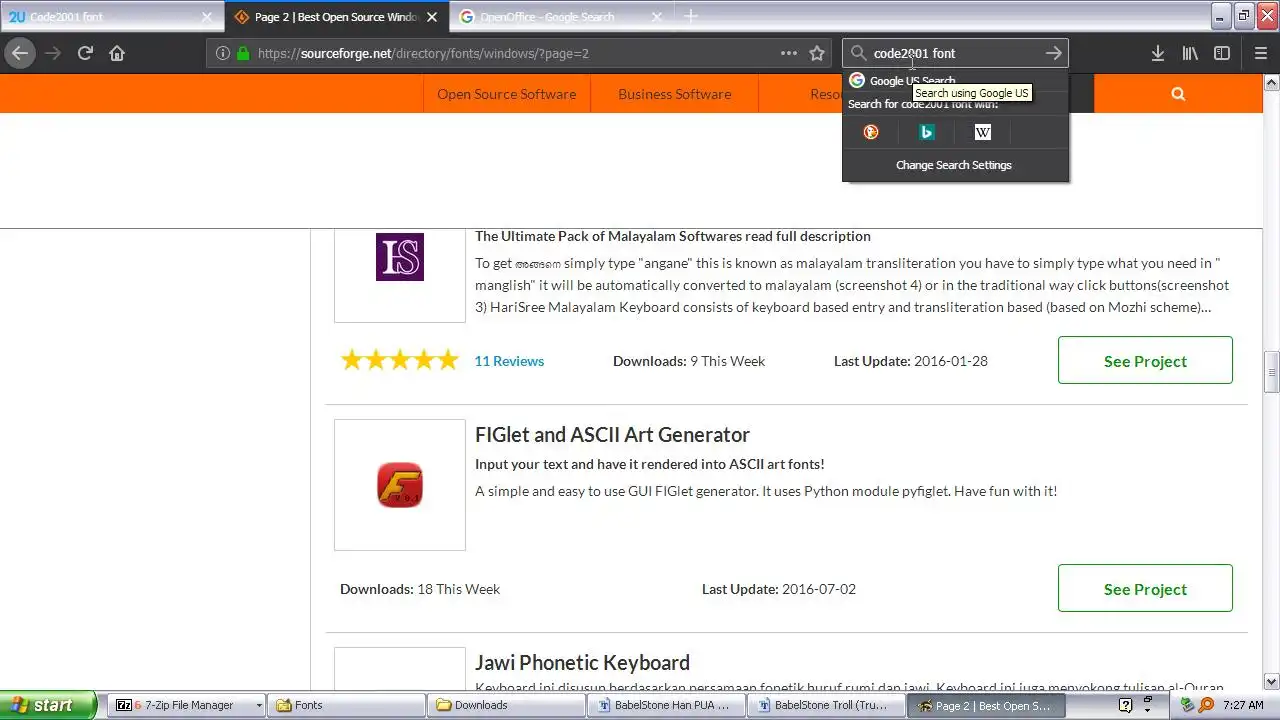The height and width of the screenshot is (720, 1280).
Task: Open the 11 Reviews link
Action: pyautogui.click(x=509, y=361)
